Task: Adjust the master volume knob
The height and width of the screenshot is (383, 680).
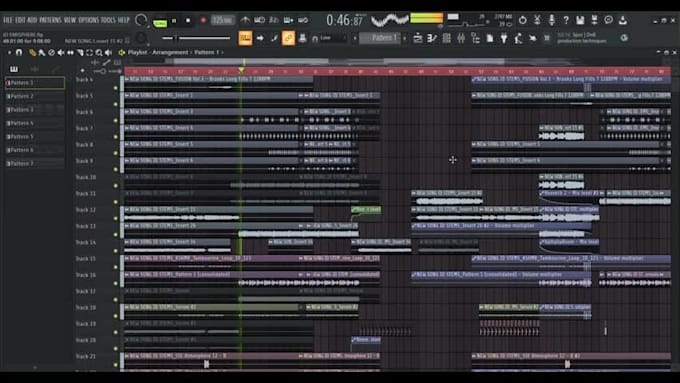Action: coord(141,20)
